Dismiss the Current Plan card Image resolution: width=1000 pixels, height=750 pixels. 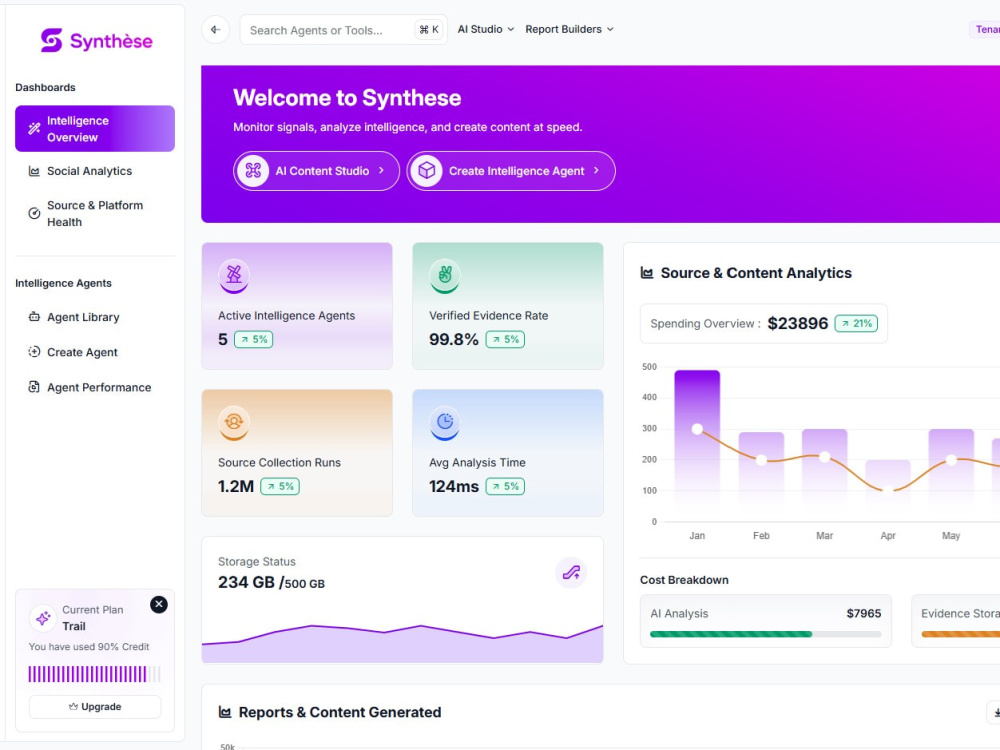[x=159, y=604]
